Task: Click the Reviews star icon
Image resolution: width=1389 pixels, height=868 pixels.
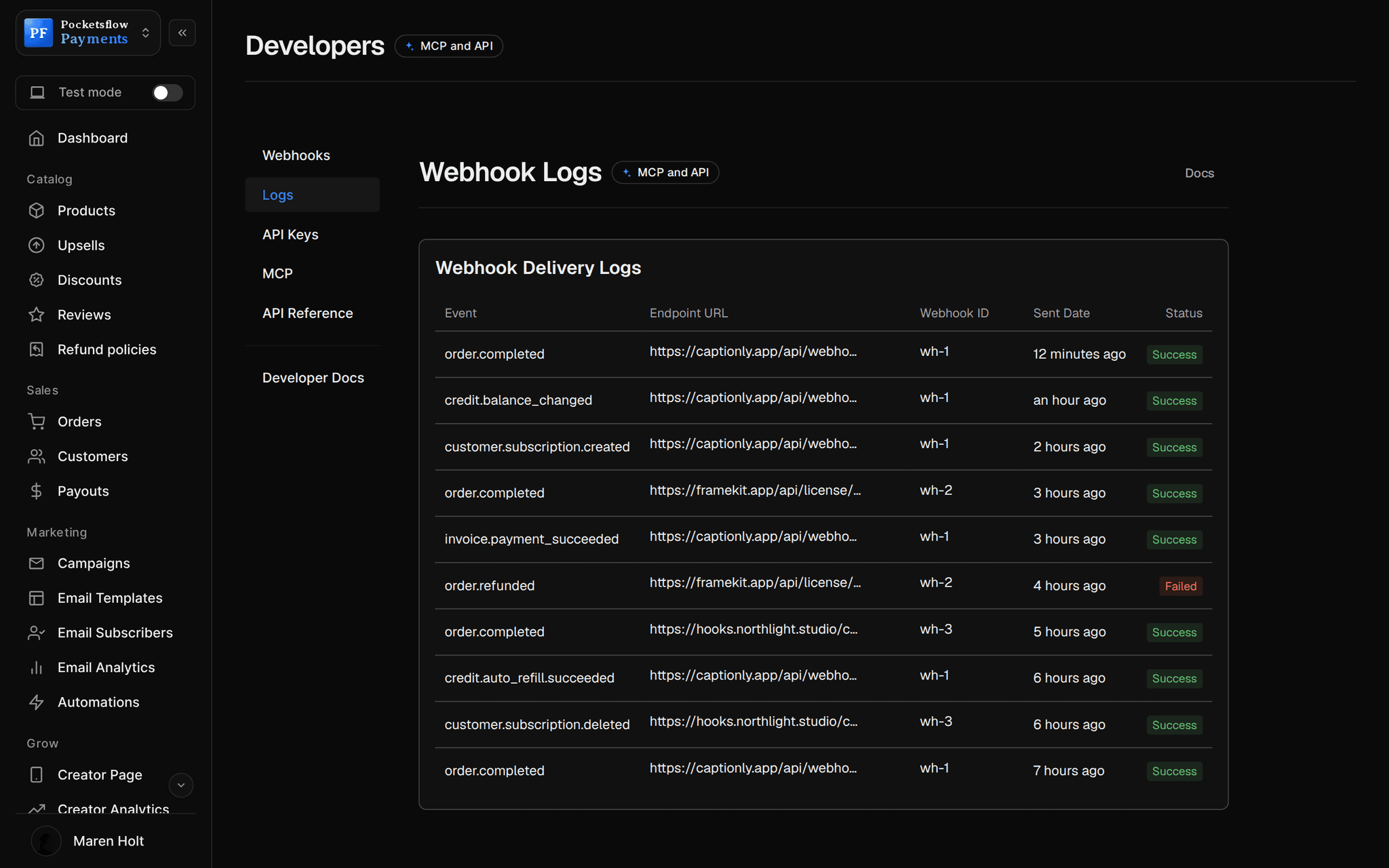Action: (37, 315)
